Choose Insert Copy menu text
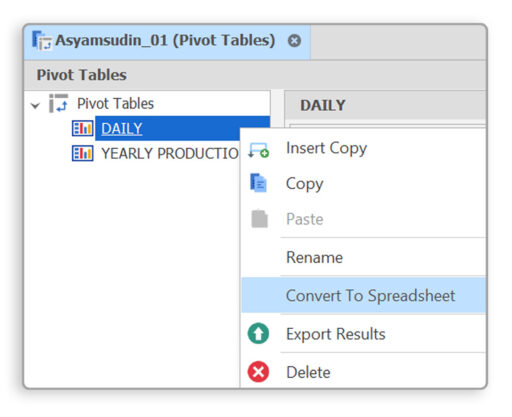This screenshot has width=512, height=417. click(326, 148)
